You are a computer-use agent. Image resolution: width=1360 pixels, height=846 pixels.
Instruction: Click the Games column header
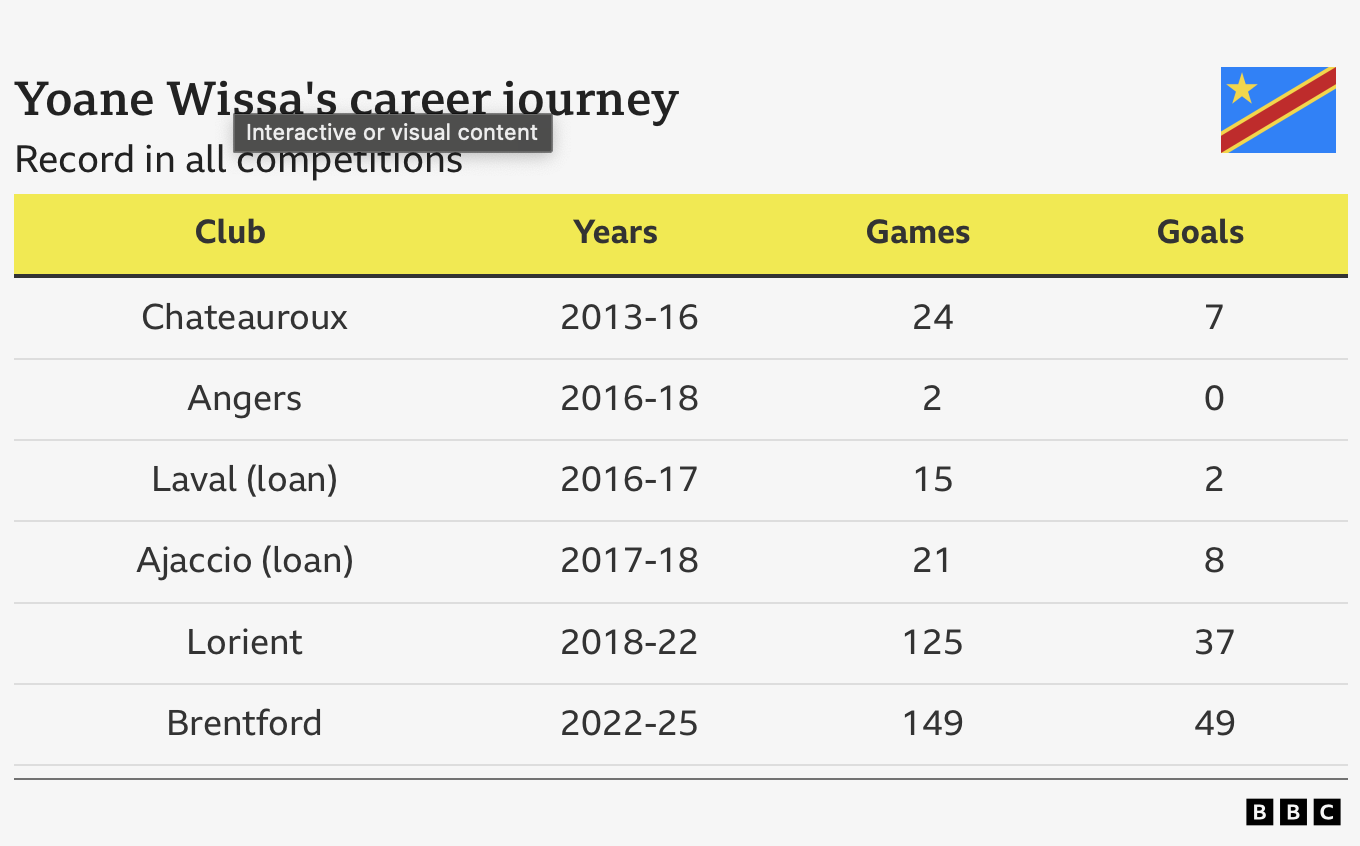click(917, 232)
